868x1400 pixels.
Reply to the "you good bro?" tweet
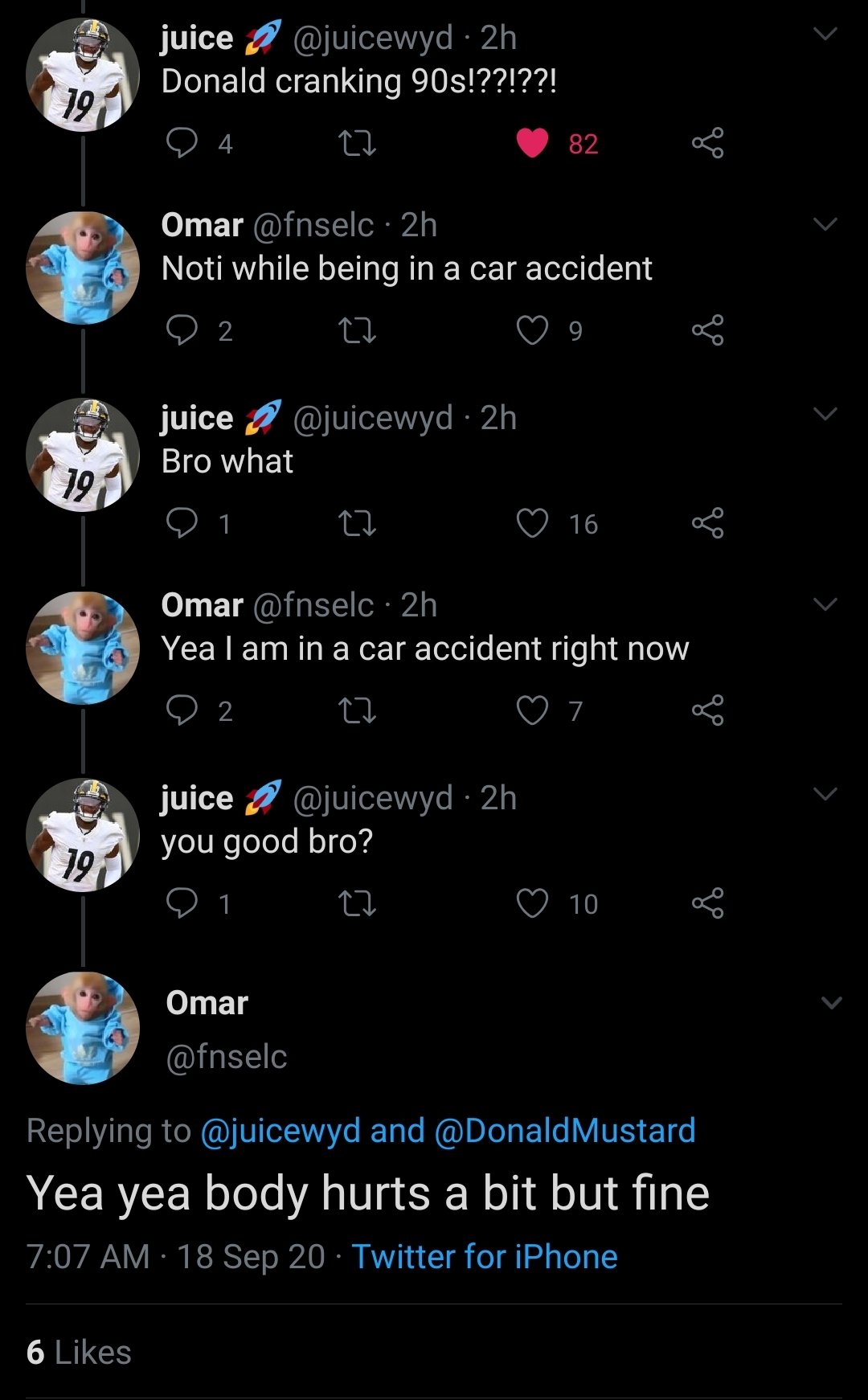pos(182,903)
